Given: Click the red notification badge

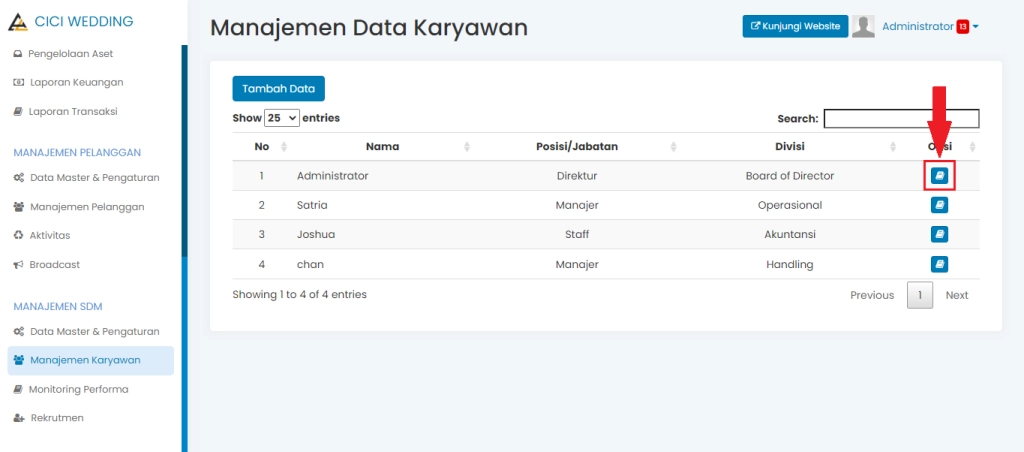Looking at the screenshot, I should pyautogui.click(x=962, y=27).
